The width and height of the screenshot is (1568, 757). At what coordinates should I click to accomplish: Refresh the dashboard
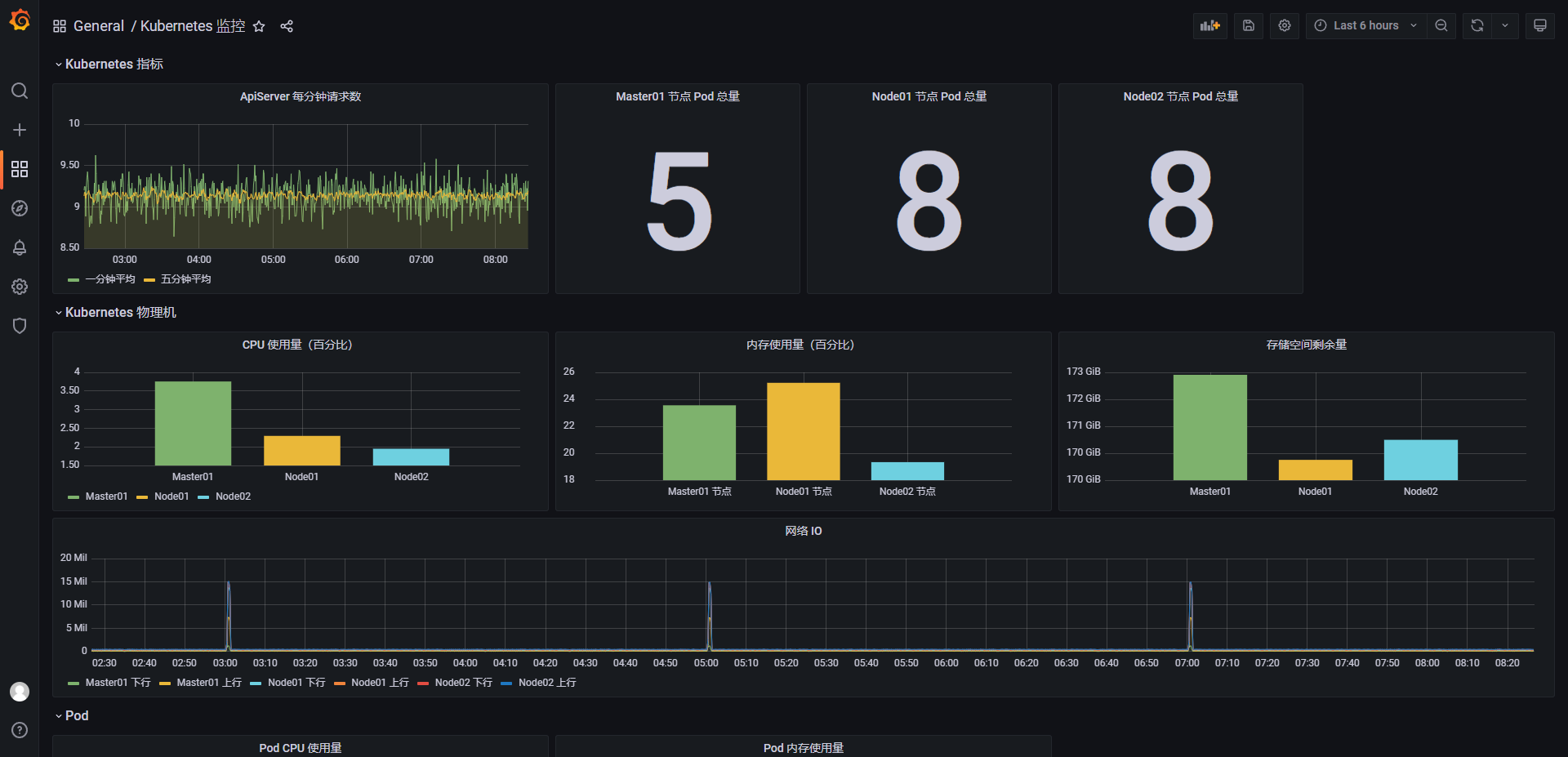[1477, 25]
